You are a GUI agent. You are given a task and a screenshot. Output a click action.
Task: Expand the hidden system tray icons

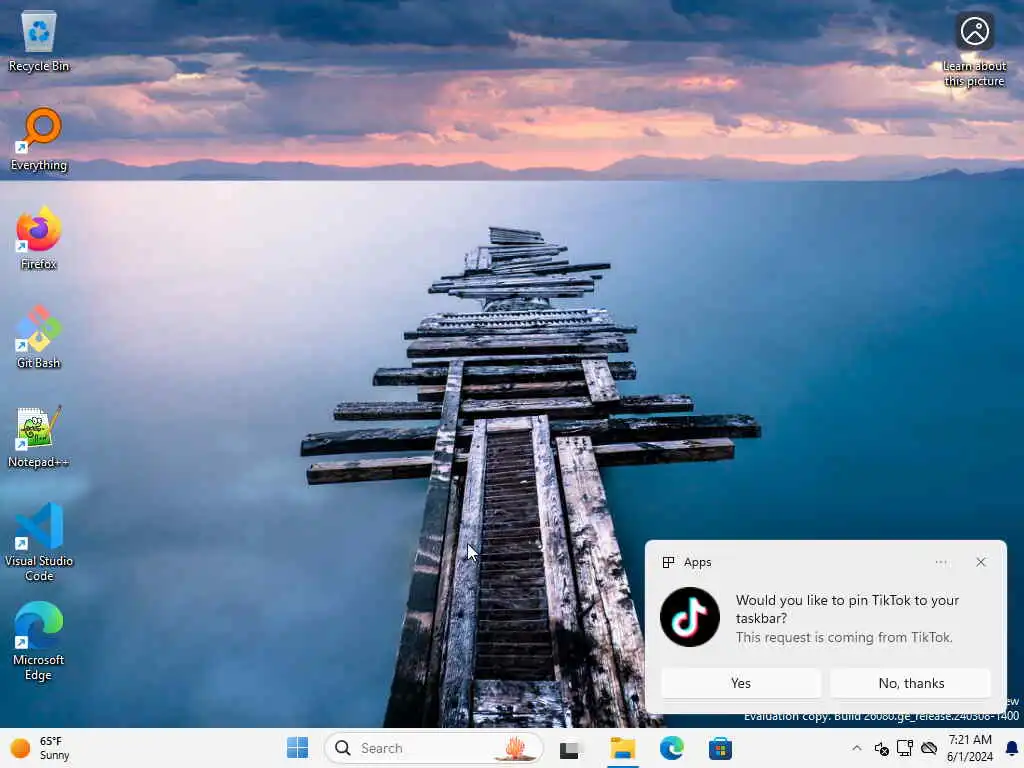coord(857,748)
